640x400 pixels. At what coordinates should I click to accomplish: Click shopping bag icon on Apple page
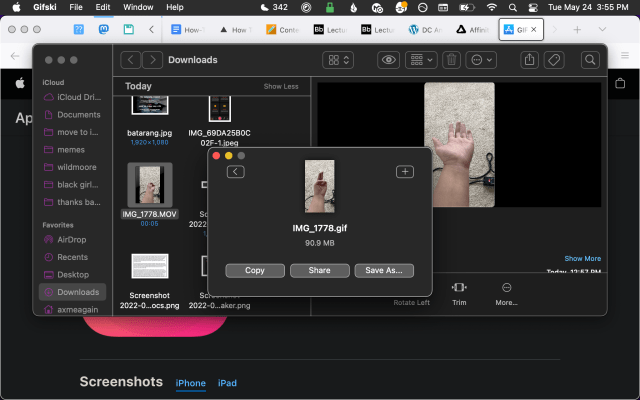620,83
